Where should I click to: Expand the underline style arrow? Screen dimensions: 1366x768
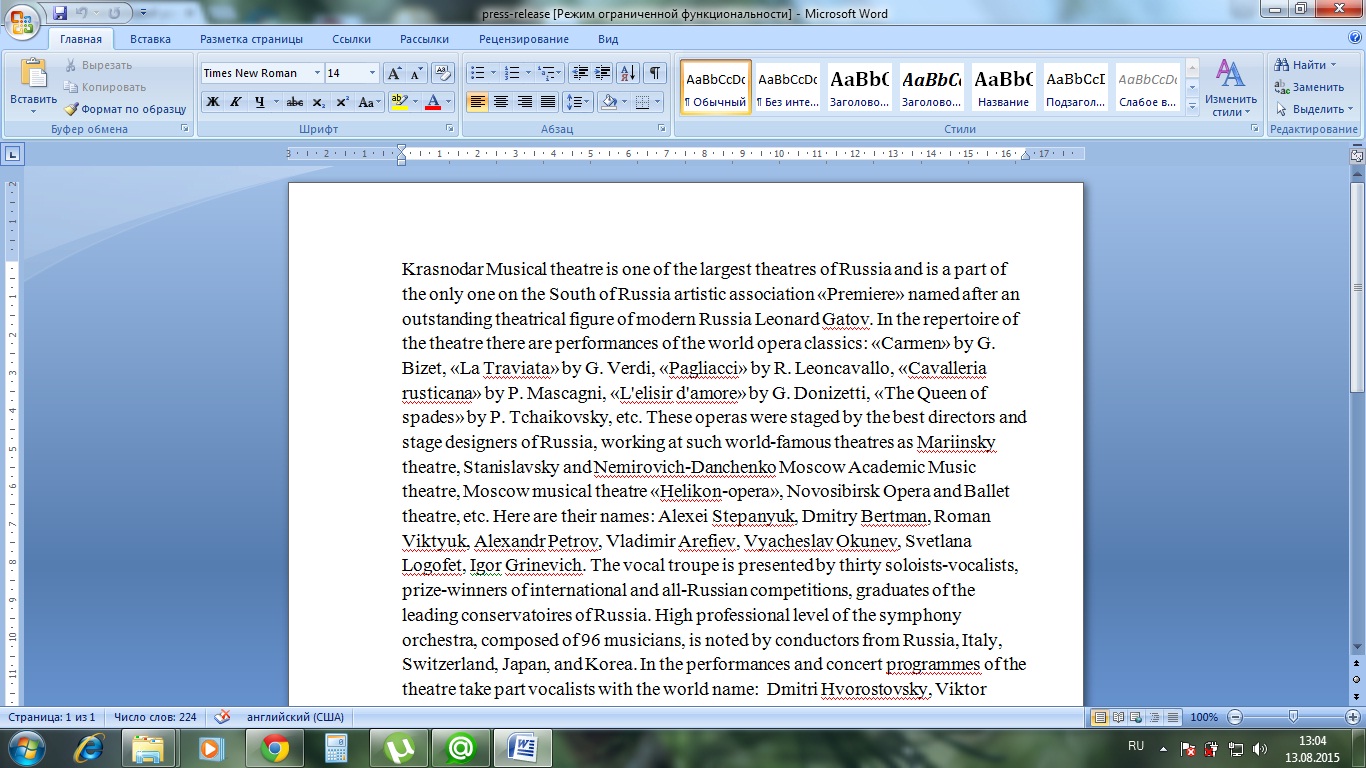tap(275, 102)
